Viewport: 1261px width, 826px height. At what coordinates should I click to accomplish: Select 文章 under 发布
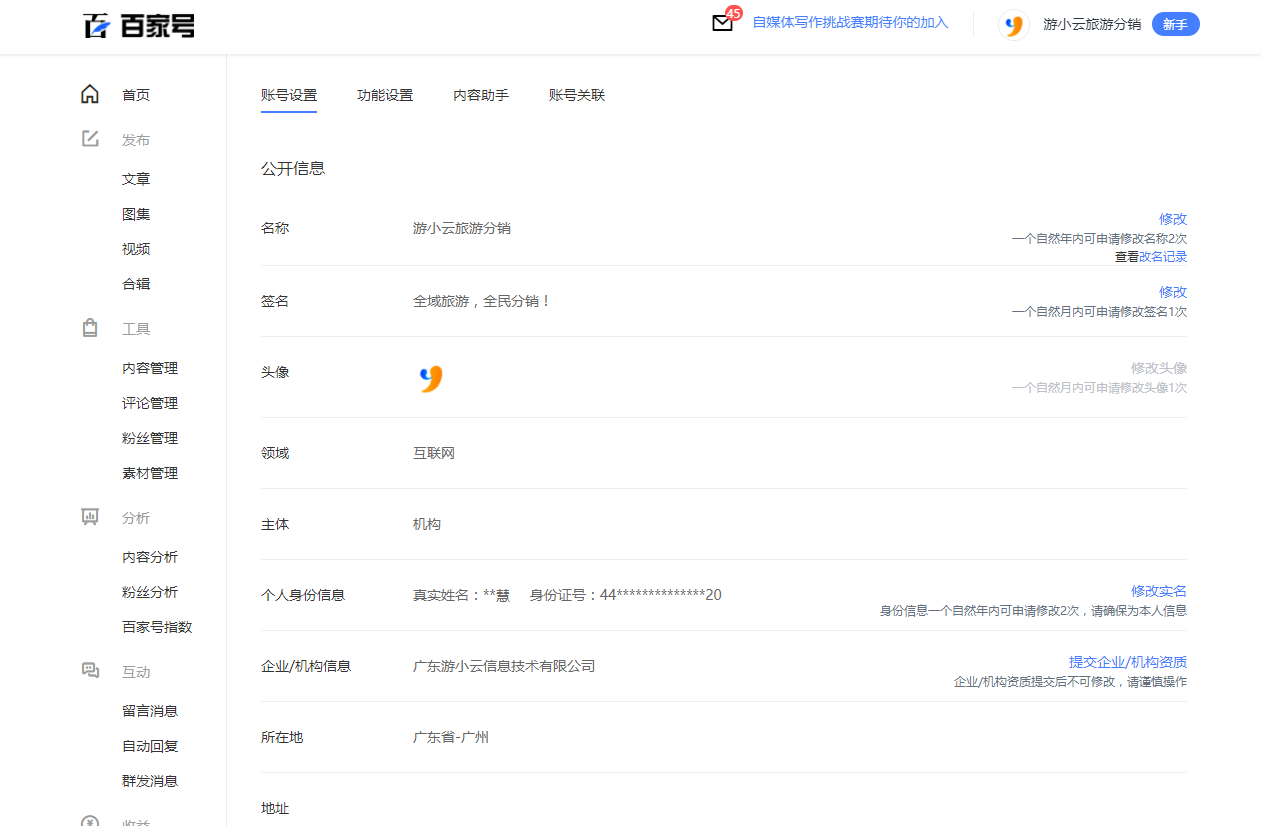136,179
